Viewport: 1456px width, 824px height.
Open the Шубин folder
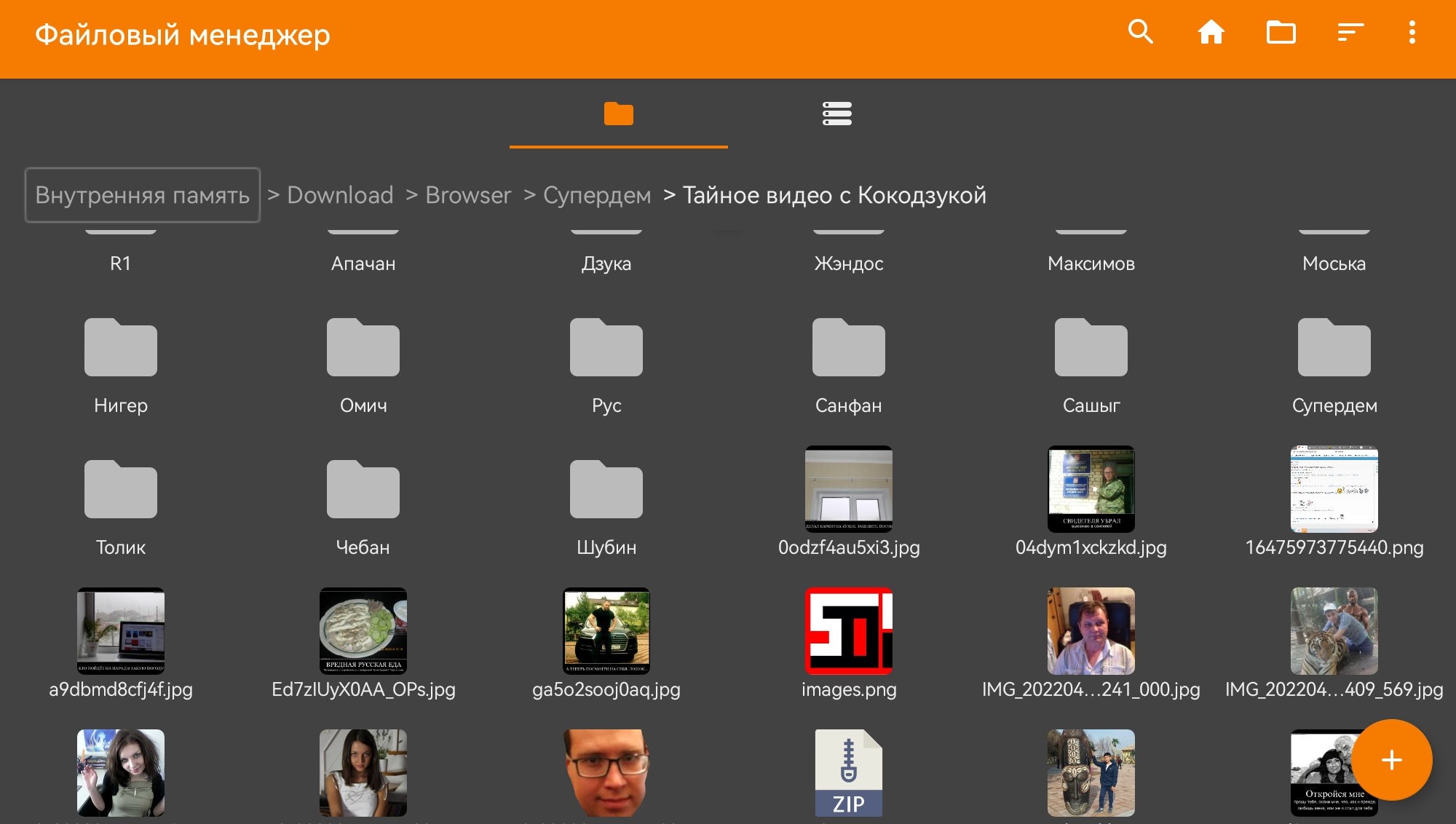(x=606, y=490)
